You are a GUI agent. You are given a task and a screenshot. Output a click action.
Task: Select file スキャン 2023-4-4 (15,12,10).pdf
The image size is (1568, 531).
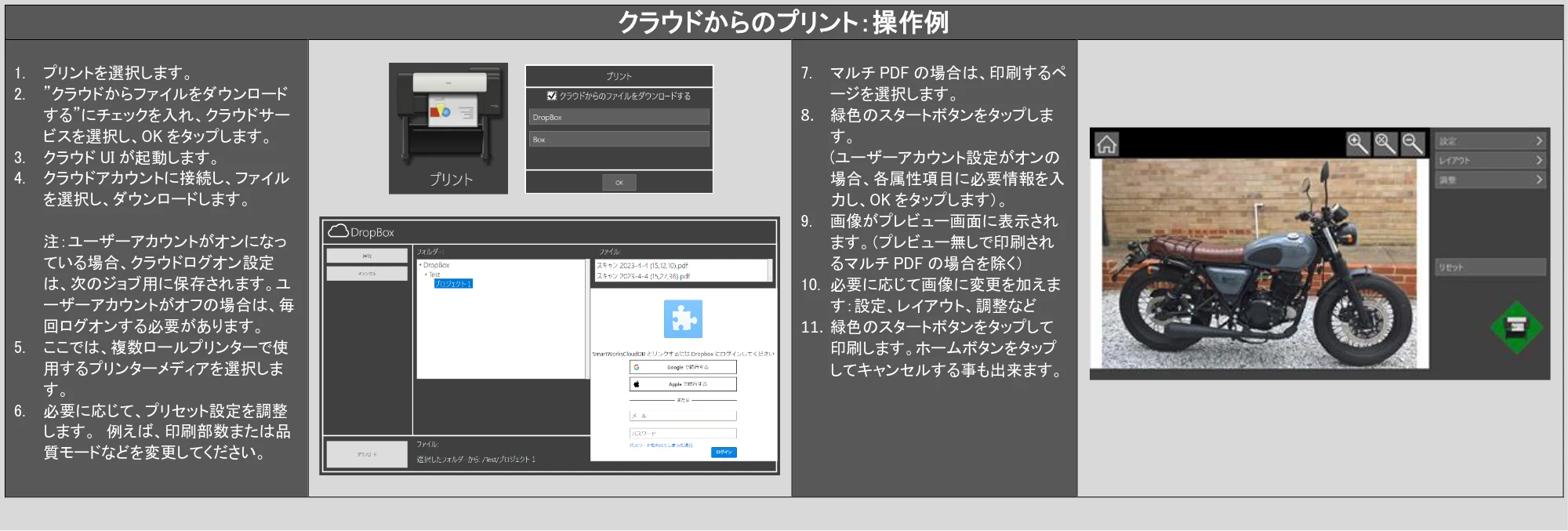click(x=642, y=266)
